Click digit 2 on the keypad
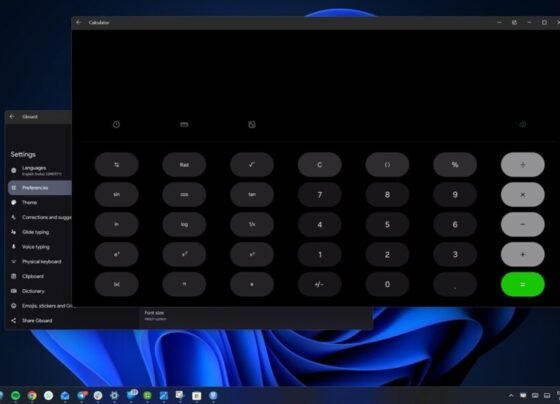 click(387, 255)
